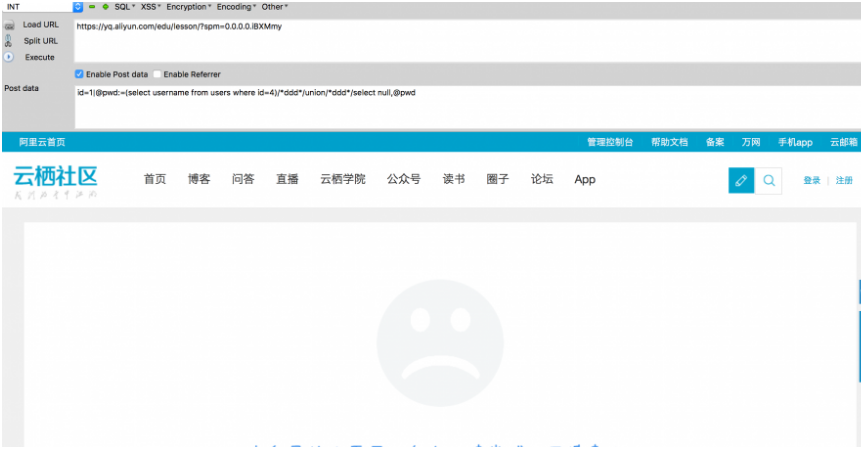Click the 登录 login link

[x=812, y=180]
